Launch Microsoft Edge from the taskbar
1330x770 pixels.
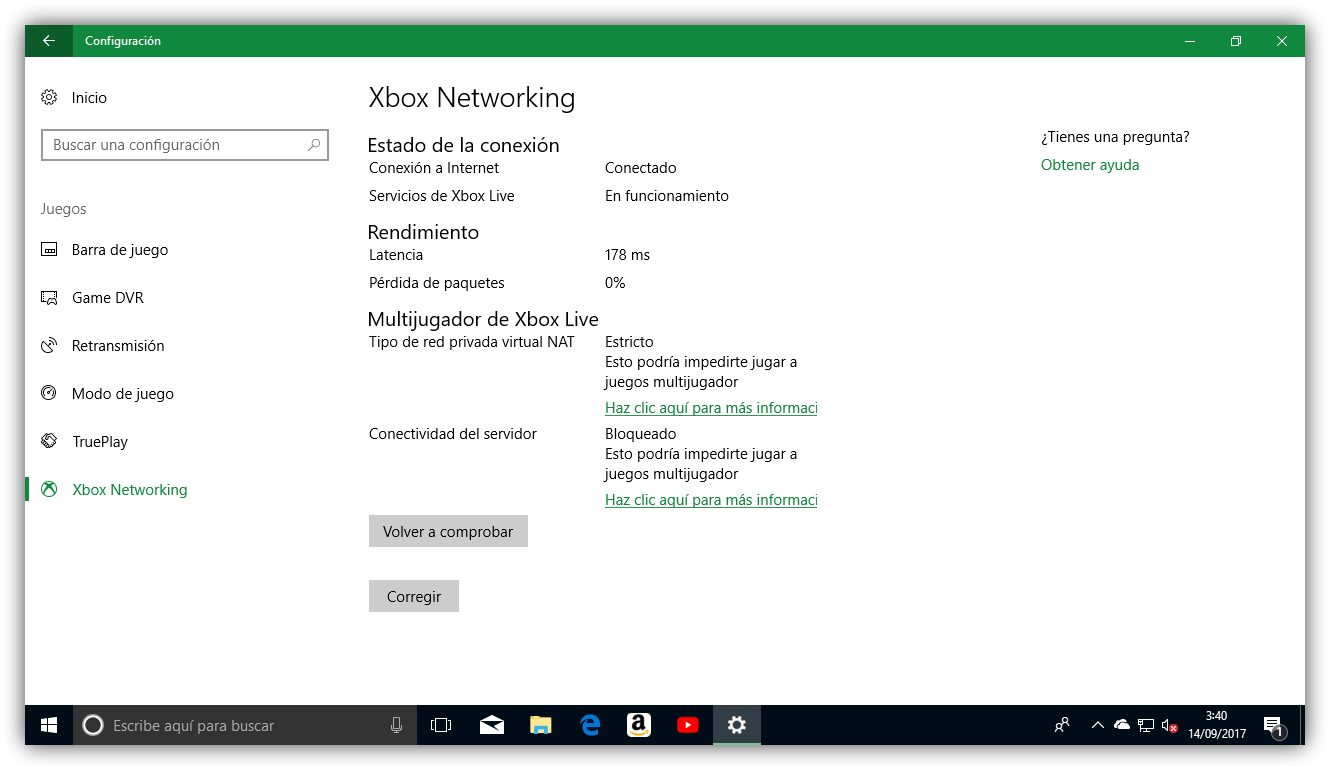590,725
